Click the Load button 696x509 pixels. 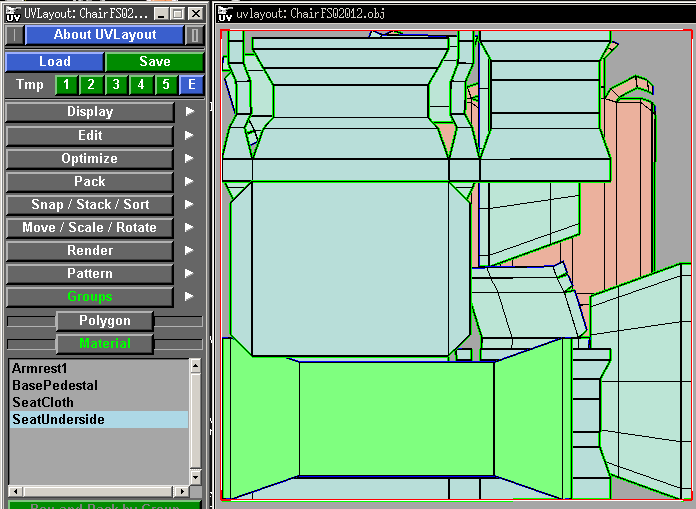tap(55, 61)
